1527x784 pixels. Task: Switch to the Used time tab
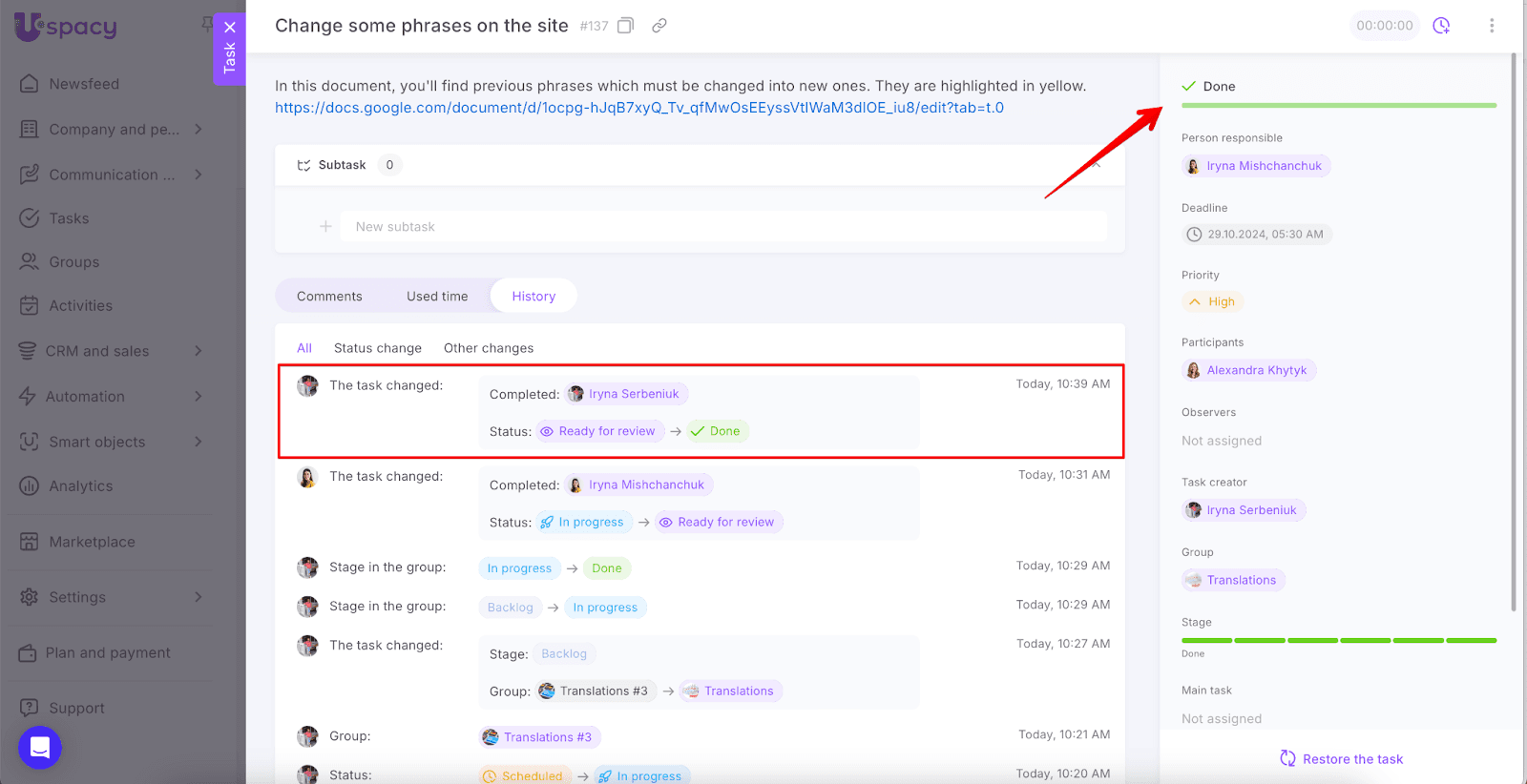437,297
